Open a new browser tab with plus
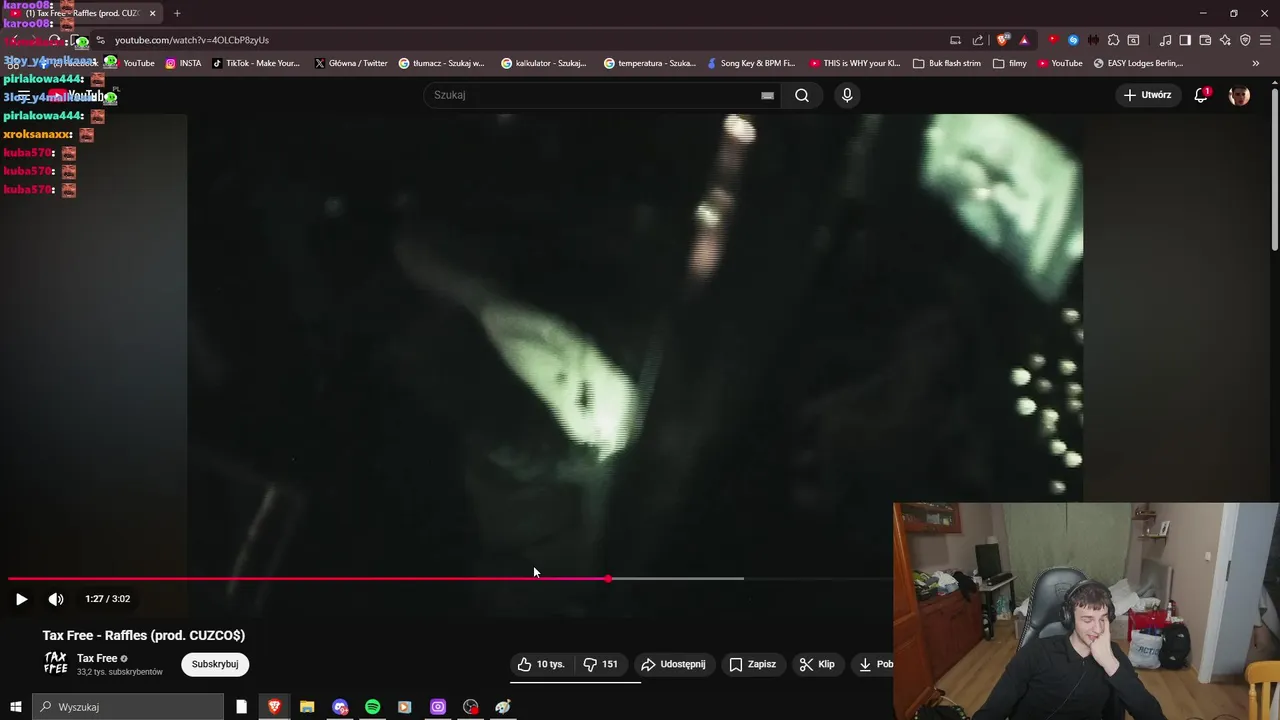The height and width of the screenshot is (720, 1280). click(177, 13)
